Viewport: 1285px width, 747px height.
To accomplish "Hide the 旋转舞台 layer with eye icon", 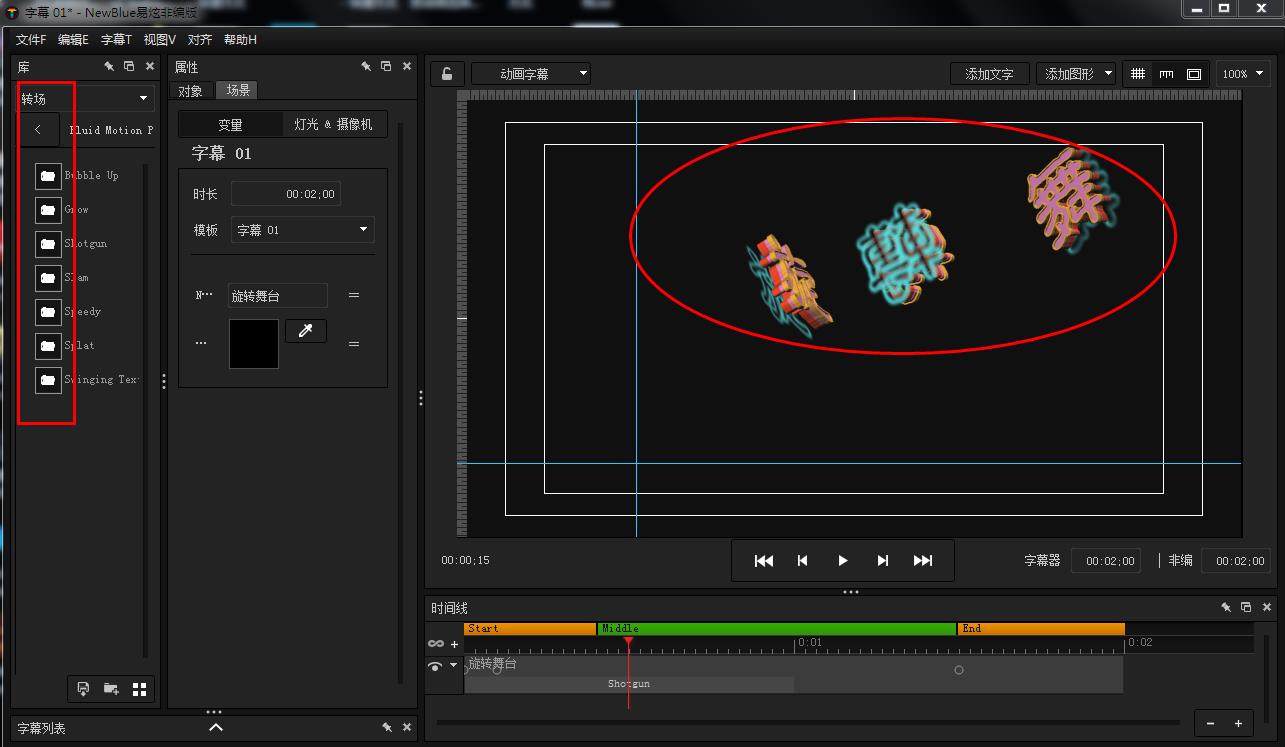I will coord(435,666).
